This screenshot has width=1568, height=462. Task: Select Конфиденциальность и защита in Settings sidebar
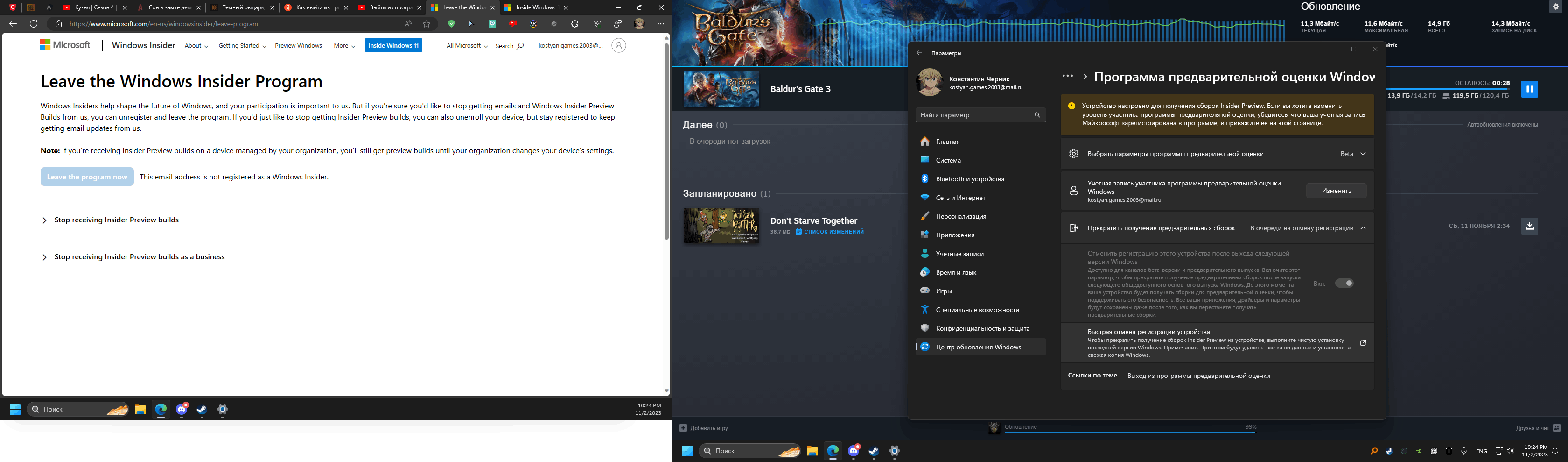pyautogui.click(x=980, y=328)
